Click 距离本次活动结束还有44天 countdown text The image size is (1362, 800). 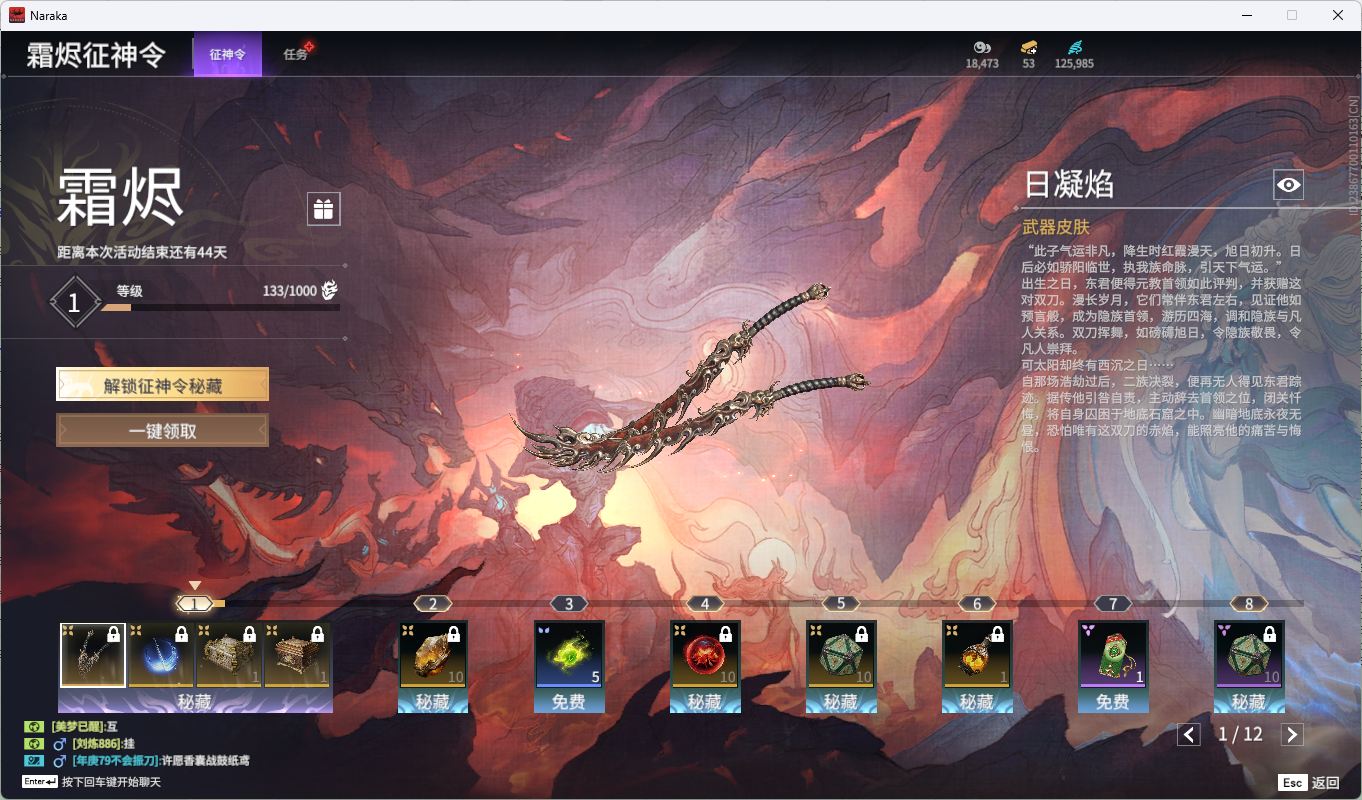(142, 253)
